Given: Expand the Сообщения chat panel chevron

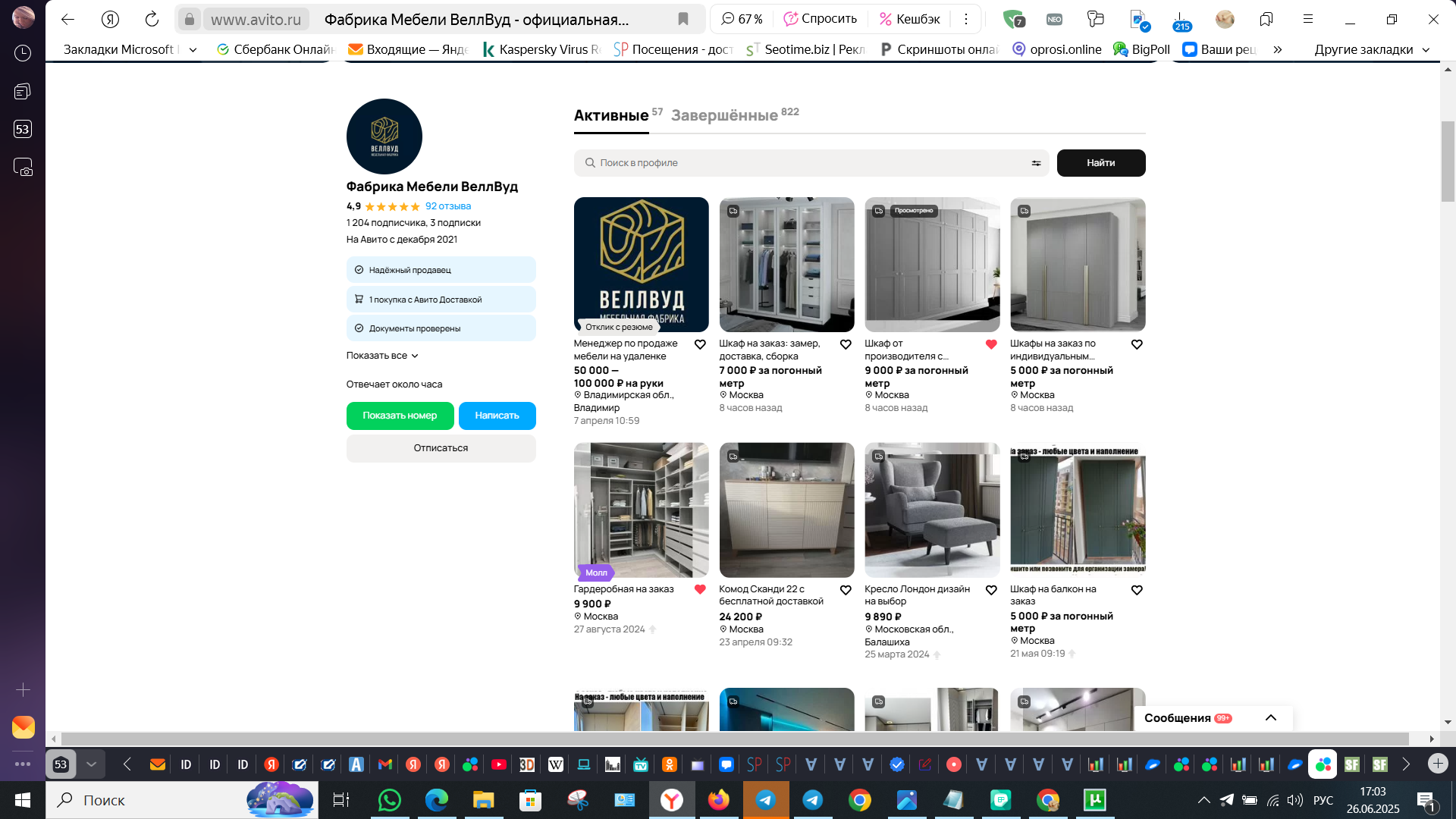Looking at the screenshot, I should (1271, 718).
